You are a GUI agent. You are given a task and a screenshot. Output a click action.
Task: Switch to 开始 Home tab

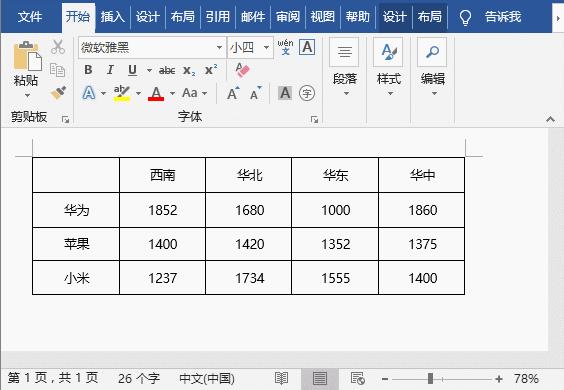click(78, 17)
